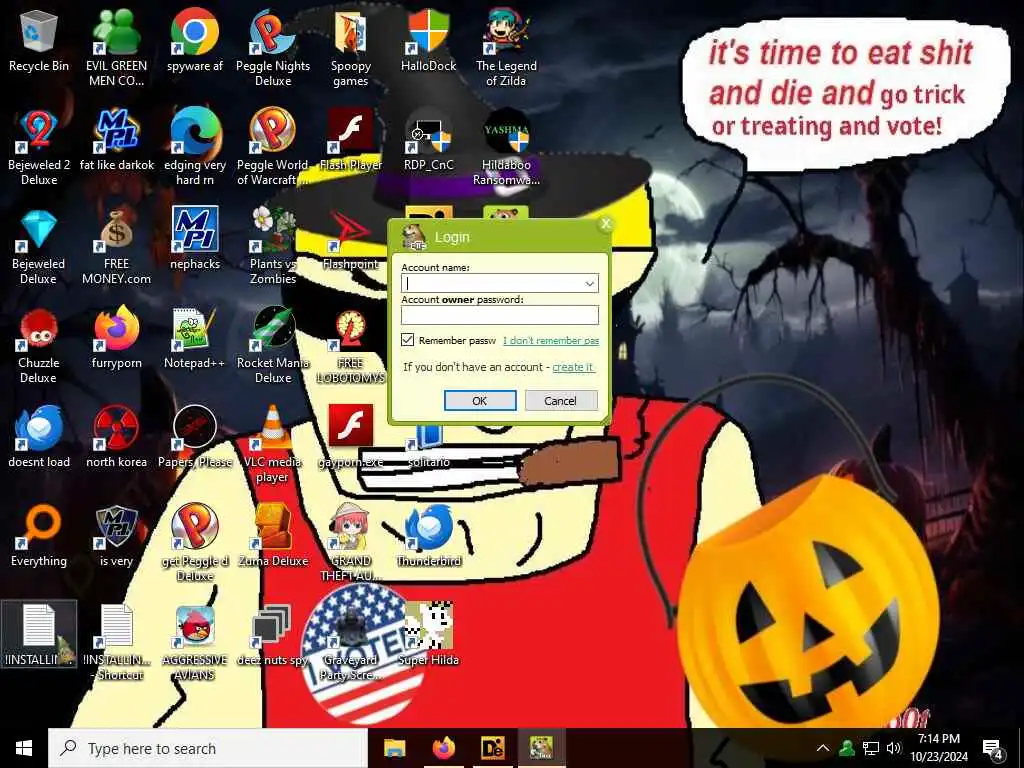Open the !INSTALLIN... - Shortcut file
Image resolution: width=1024 pixels, height=768 pixels.
tap(118, 643)
